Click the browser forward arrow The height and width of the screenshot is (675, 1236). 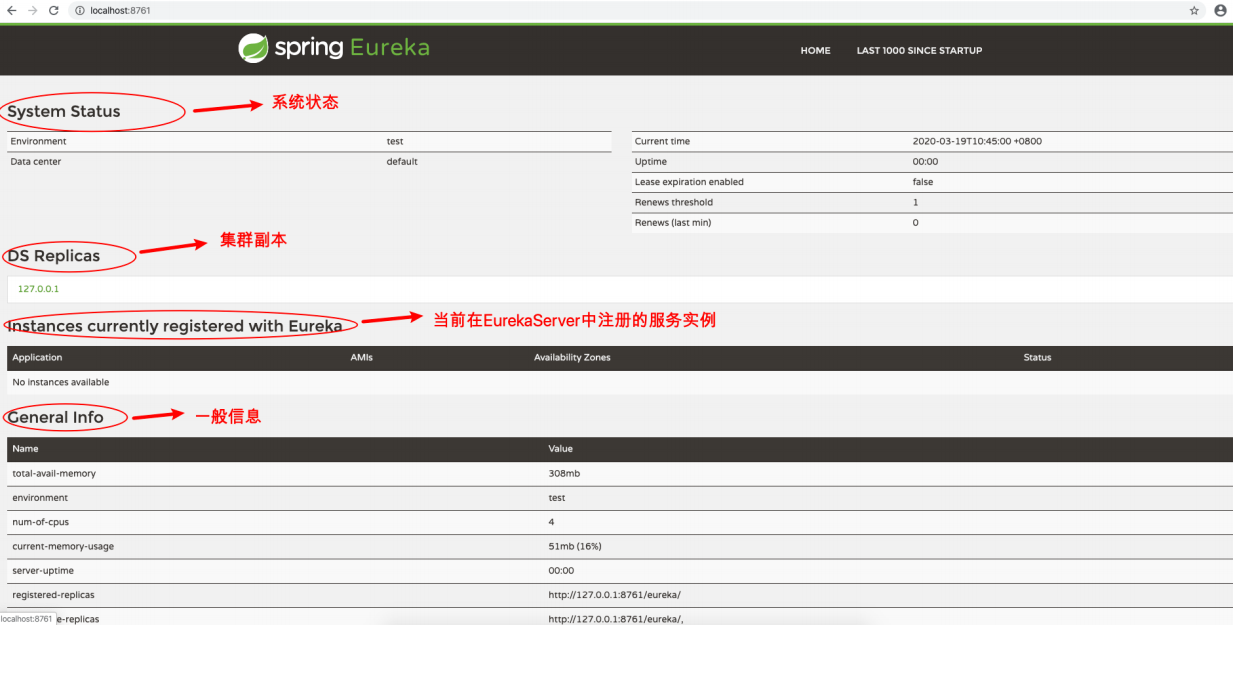tap(32, 10)
